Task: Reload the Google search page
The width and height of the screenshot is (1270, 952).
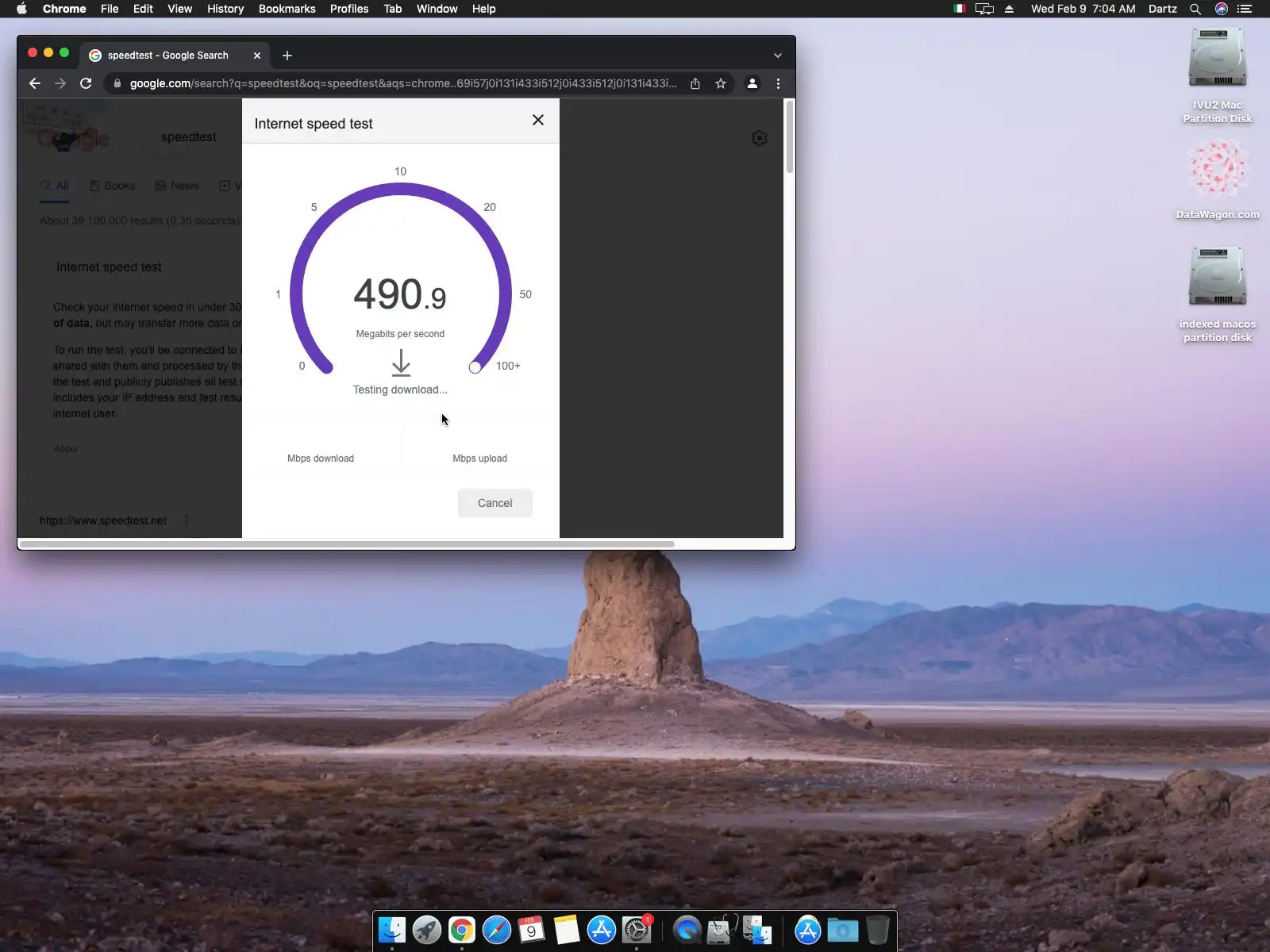Action: [x=86, y=83]
